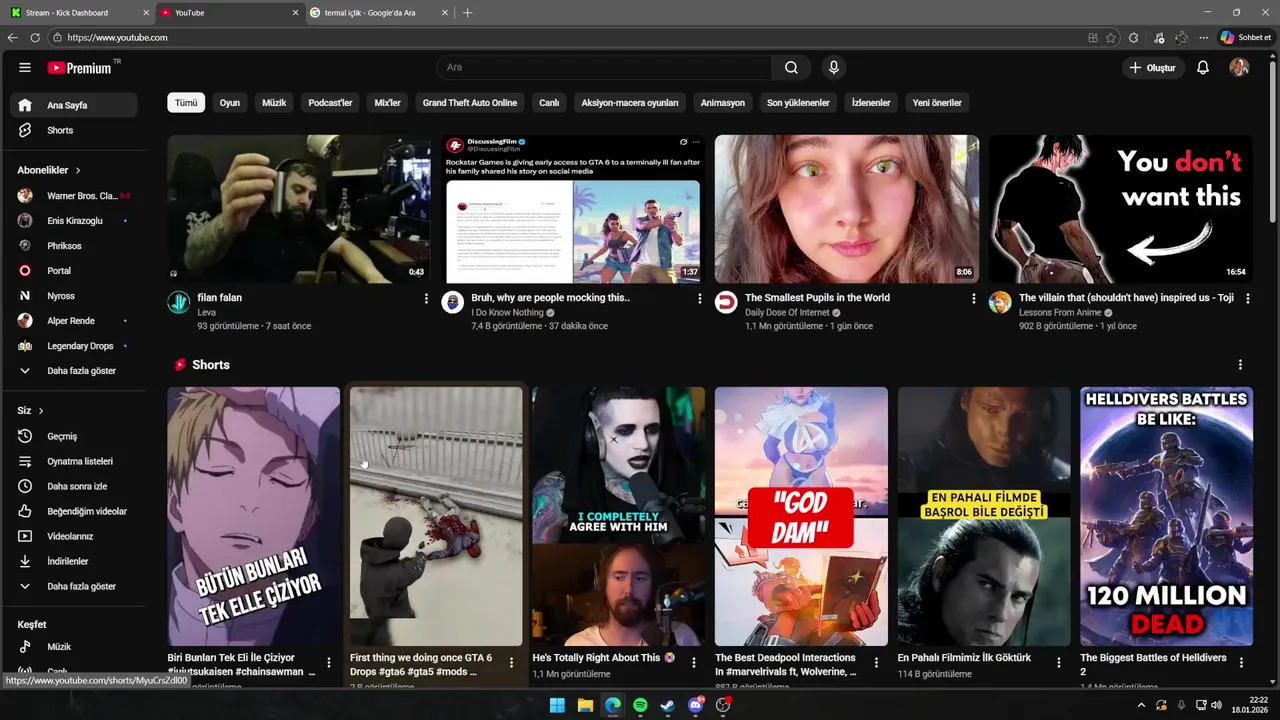Open Enis Kirazoglu subscription
Viewport: 1280px width, 720px height.
tap(74, 221)
